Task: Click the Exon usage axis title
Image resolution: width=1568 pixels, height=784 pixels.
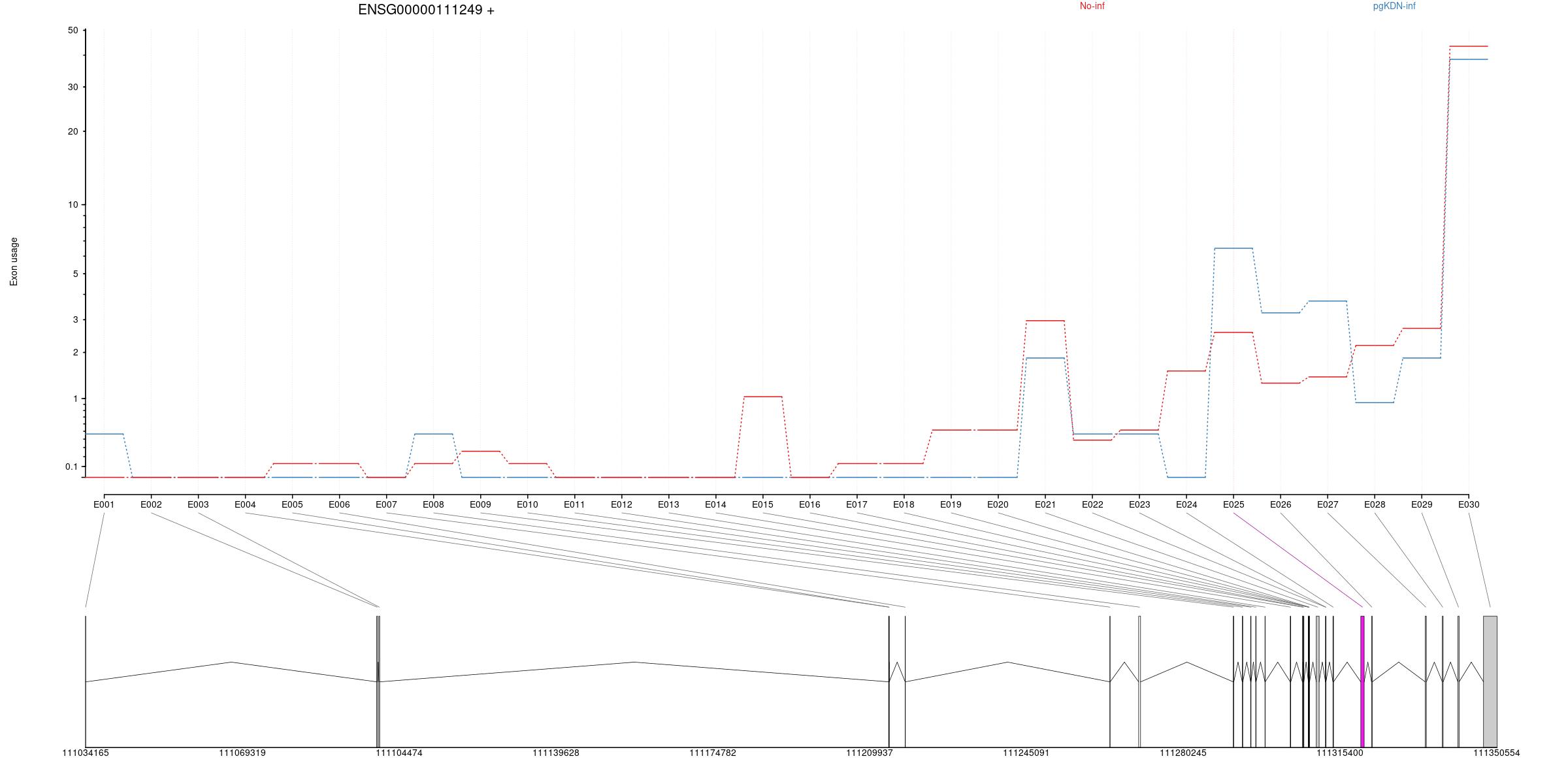Action: pos(14,261)
